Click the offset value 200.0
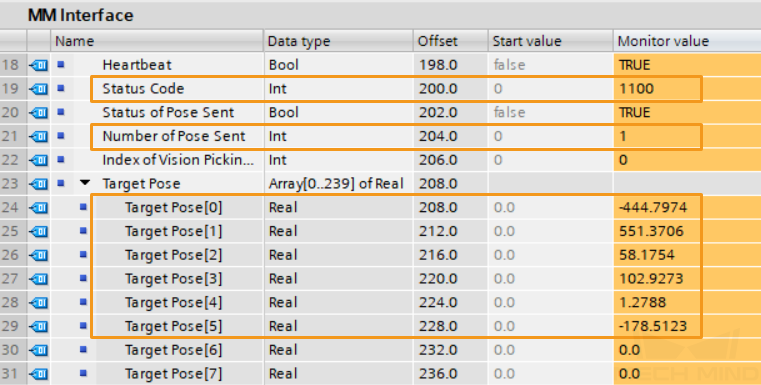 click(x=438, y=89)
